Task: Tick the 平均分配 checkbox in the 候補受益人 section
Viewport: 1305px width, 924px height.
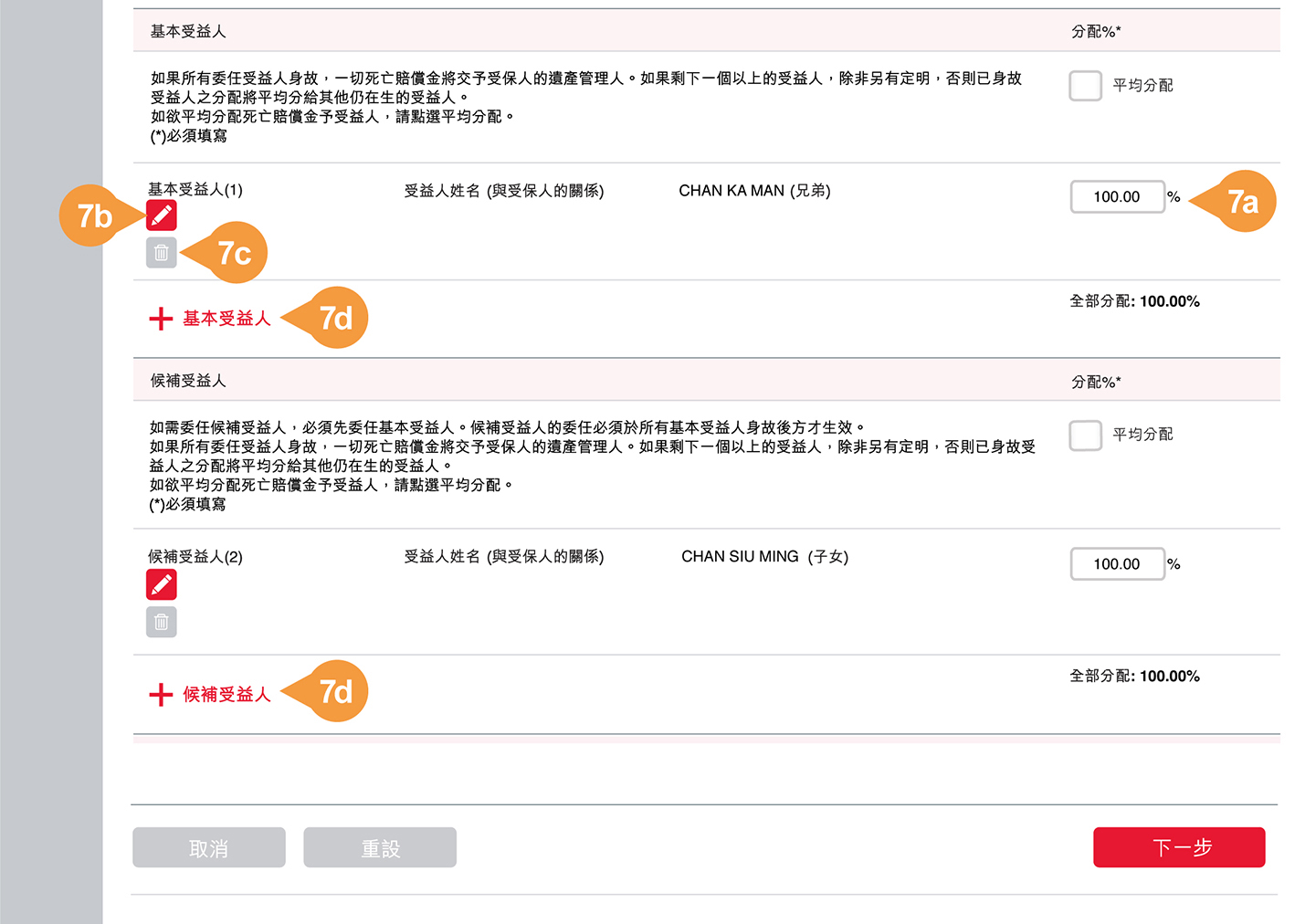Action: [1085, 436]
